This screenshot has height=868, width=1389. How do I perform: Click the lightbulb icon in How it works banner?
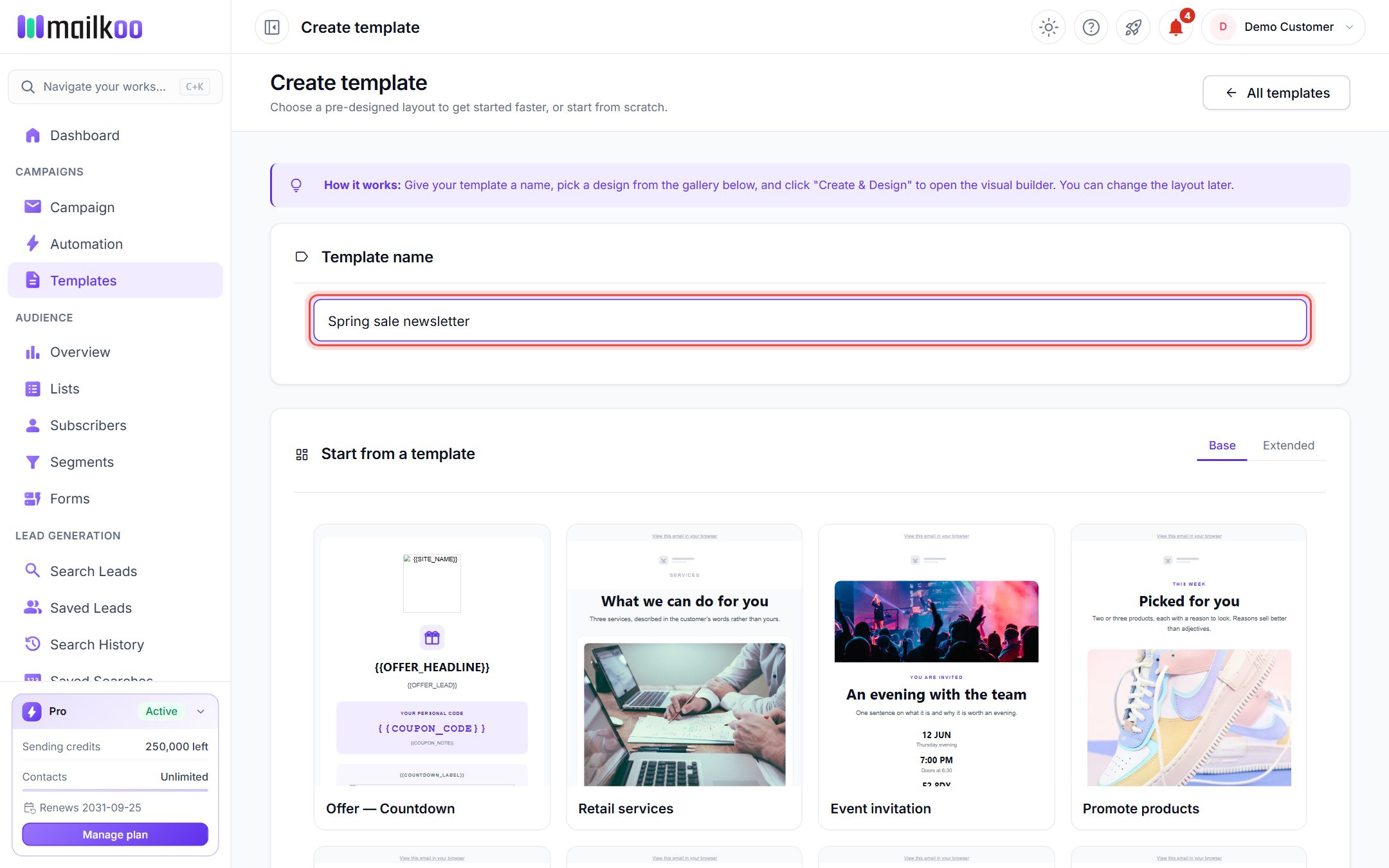296,185
